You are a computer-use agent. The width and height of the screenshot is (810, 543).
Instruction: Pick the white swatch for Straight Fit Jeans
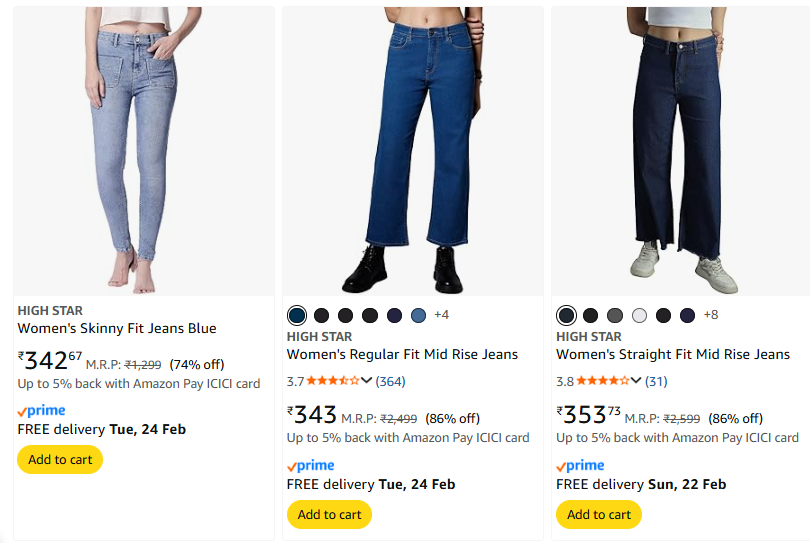coord(639,316)
